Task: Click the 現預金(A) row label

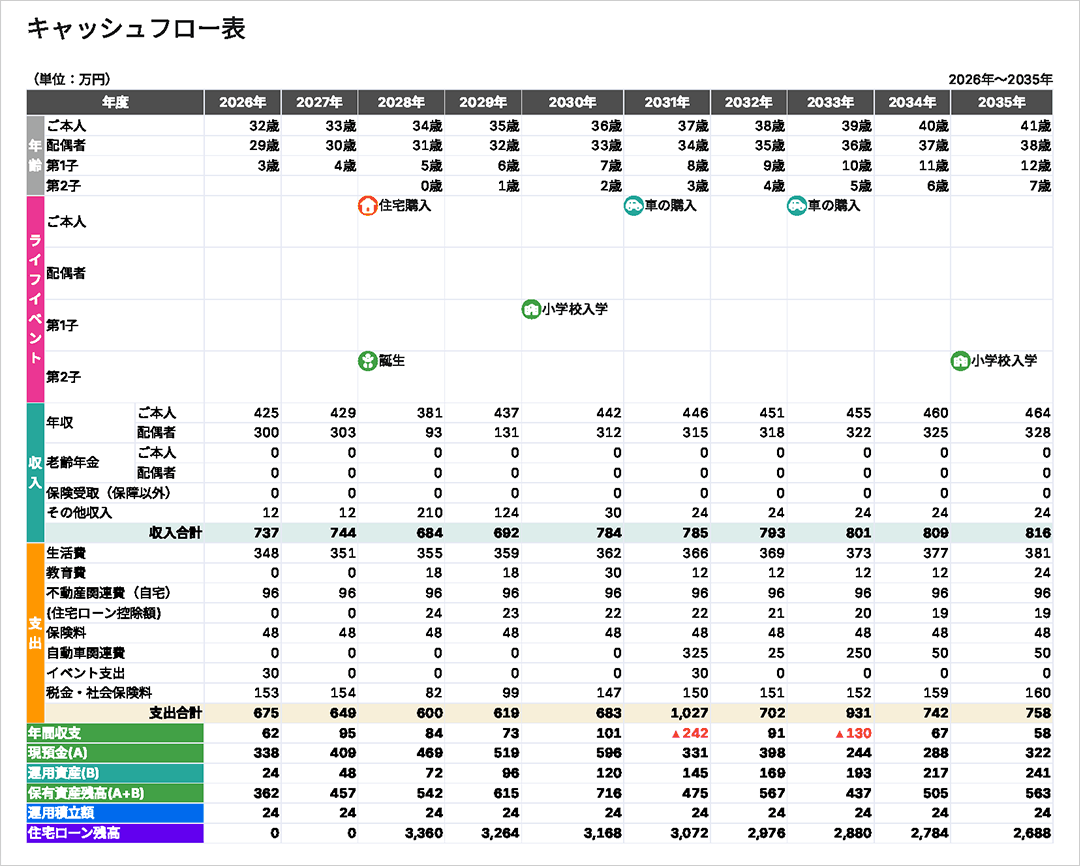Action: tap(115, 753)
